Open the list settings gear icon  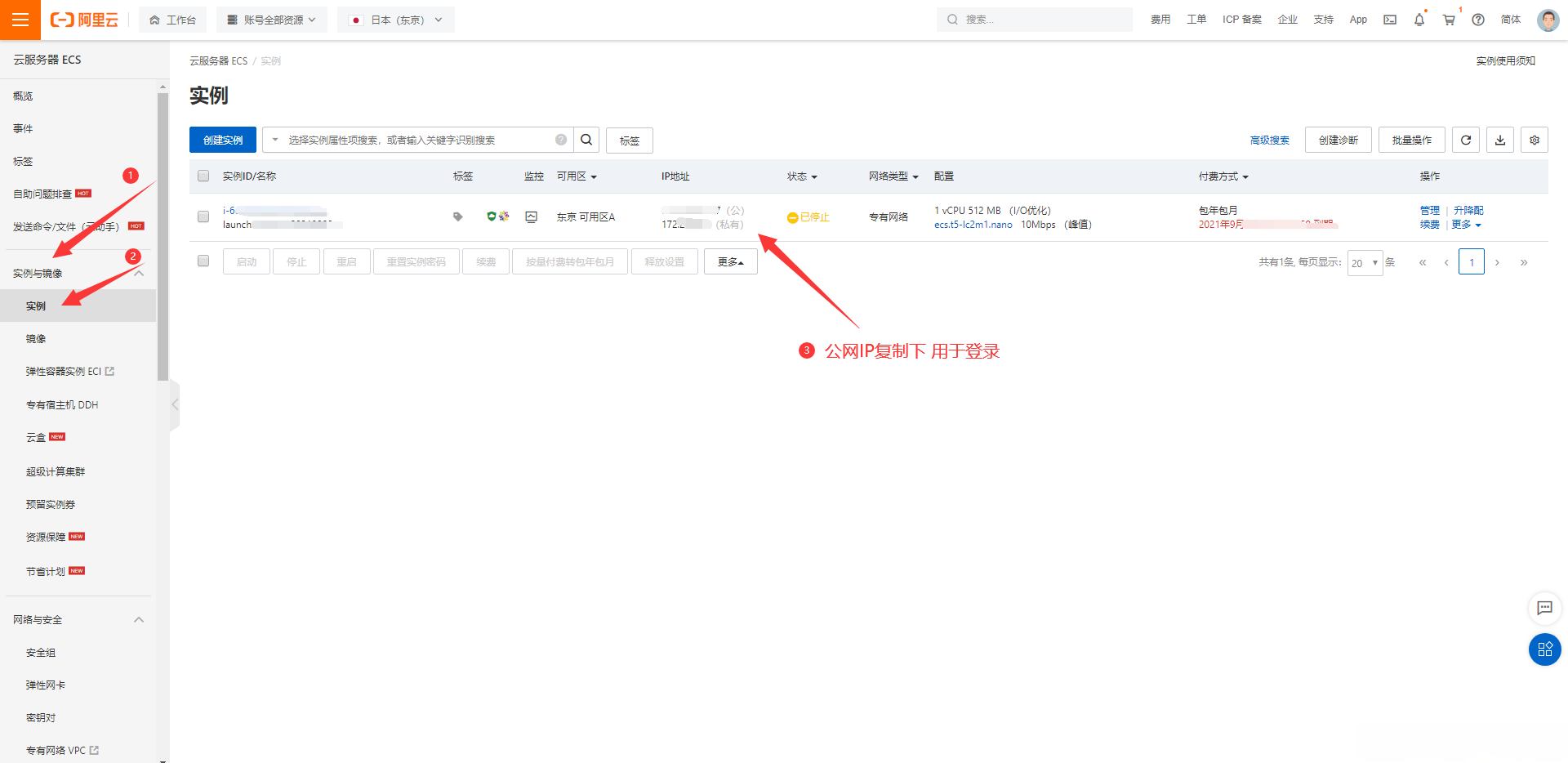tap(1535, 140)
